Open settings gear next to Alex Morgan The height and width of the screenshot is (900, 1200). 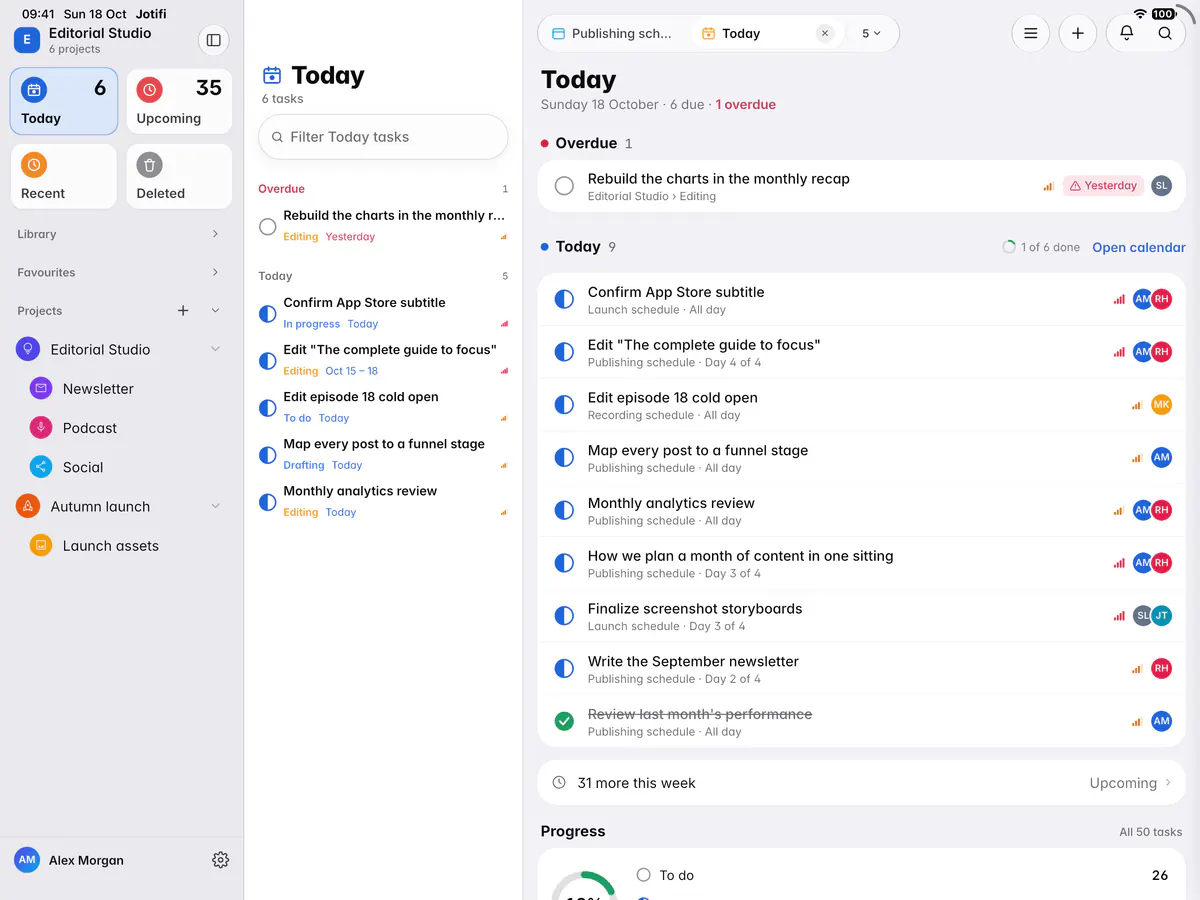pyautogui.click(x=221, y=860)
